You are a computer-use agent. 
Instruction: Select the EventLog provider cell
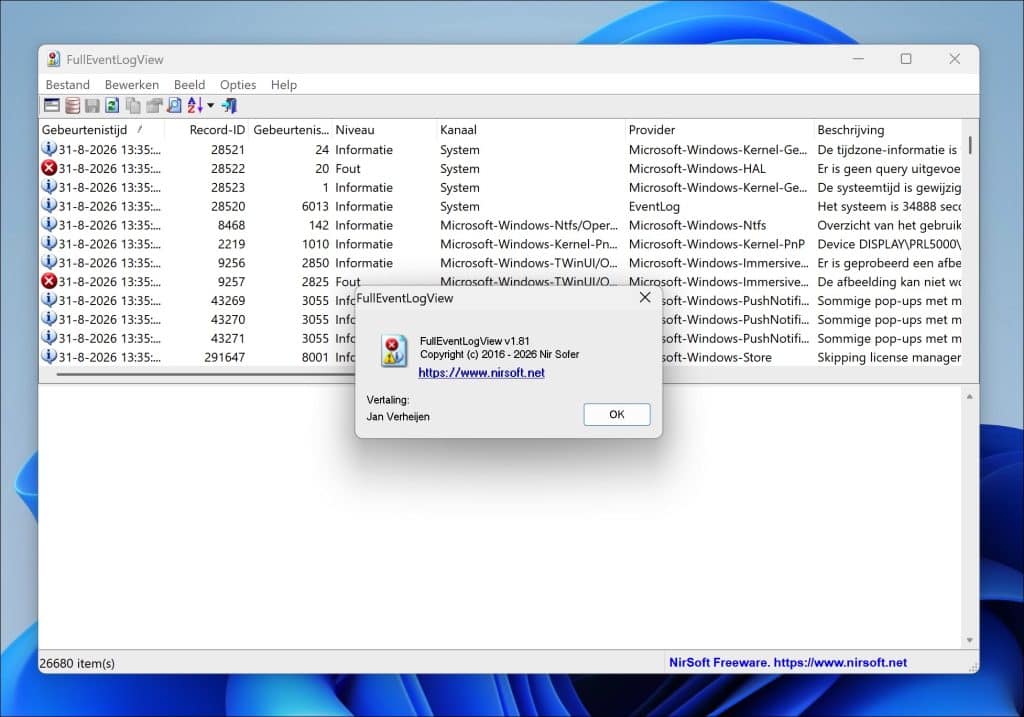tap(654, 206)
